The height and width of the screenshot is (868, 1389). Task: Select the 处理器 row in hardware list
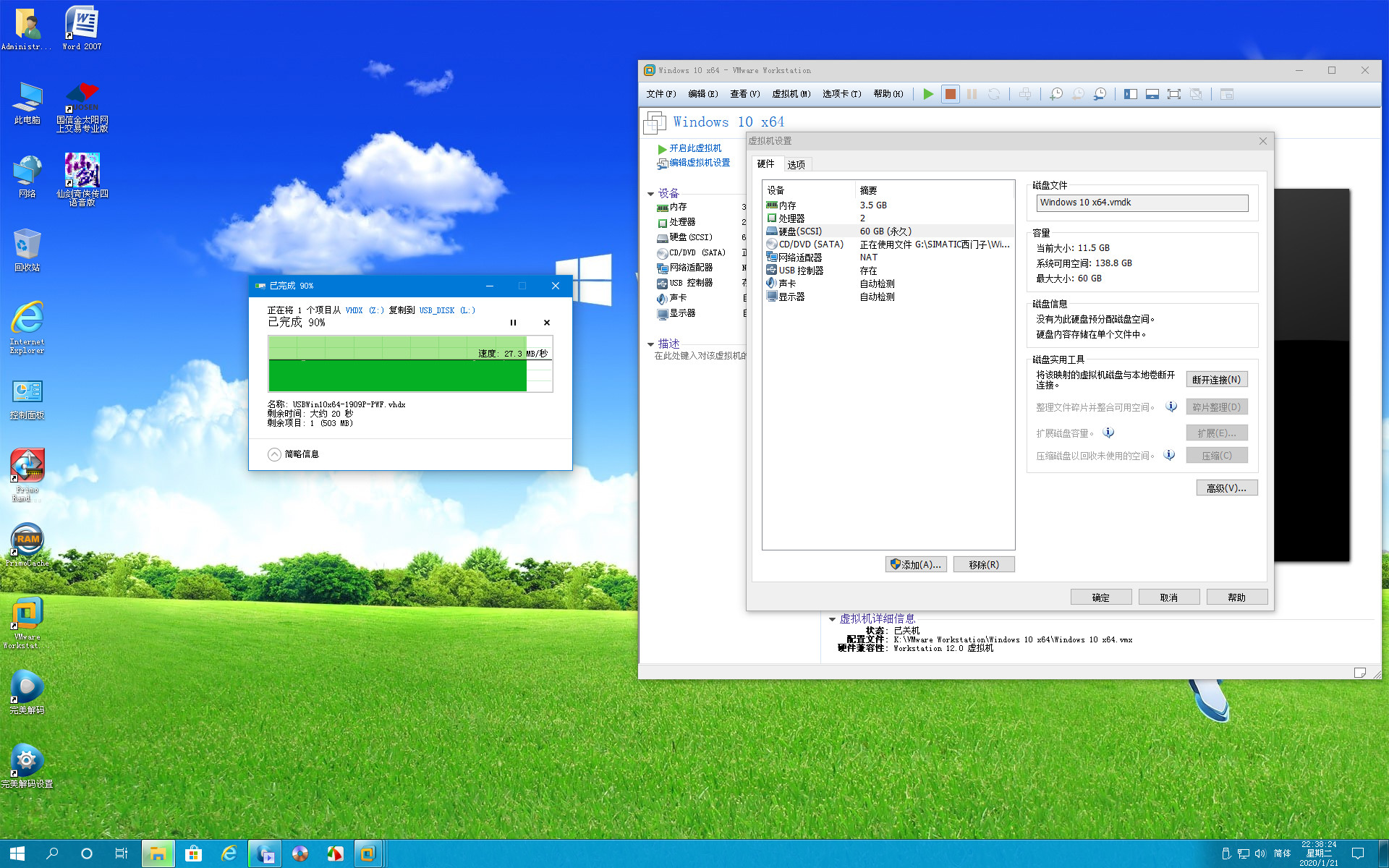[x=888, y=218]
